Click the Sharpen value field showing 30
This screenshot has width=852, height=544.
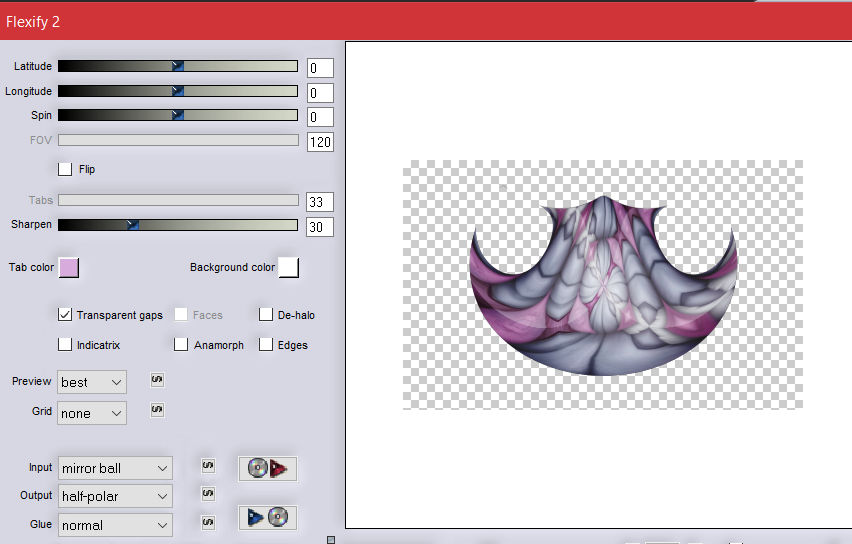point(320,227)
